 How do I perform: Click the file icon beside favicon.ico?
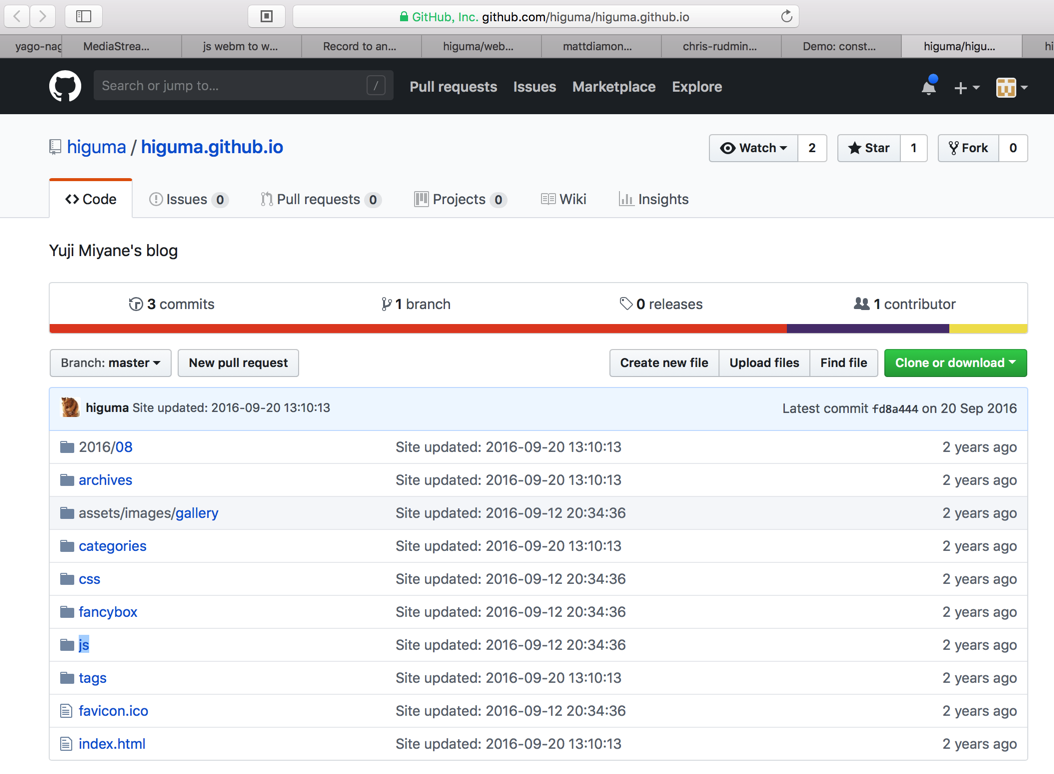(66, 711)
